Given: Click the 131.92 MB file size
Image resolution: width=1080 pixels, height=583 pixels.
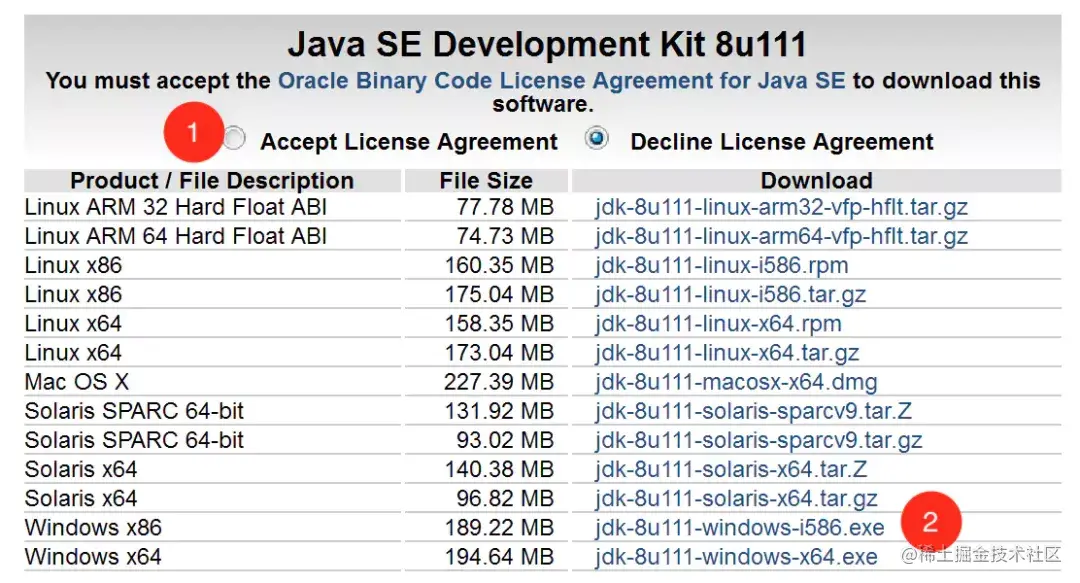Looking at the screenshot, I should (499, 411).
